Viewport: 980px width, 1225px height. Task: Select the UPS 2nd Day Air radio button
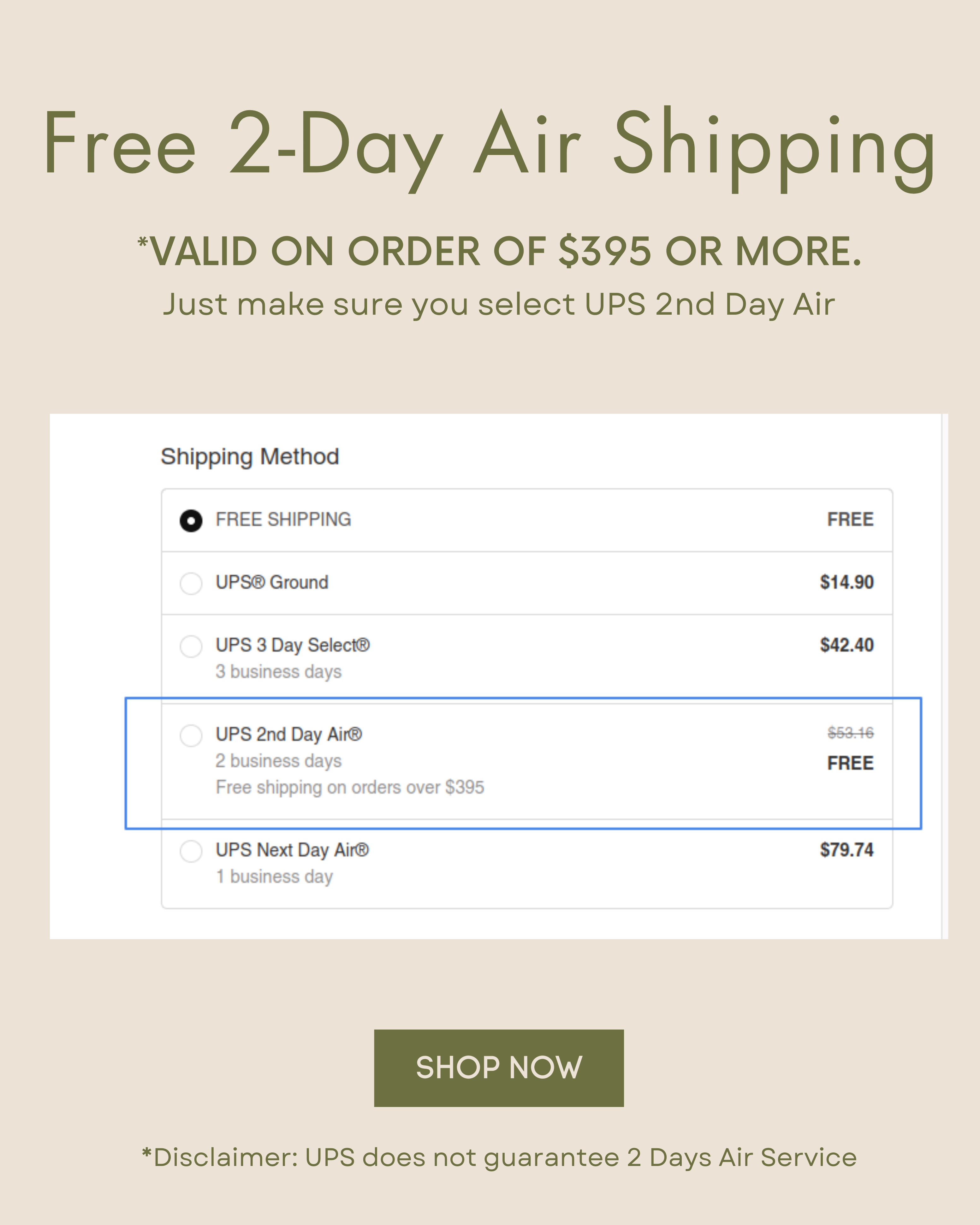click(x=191, y=735)
